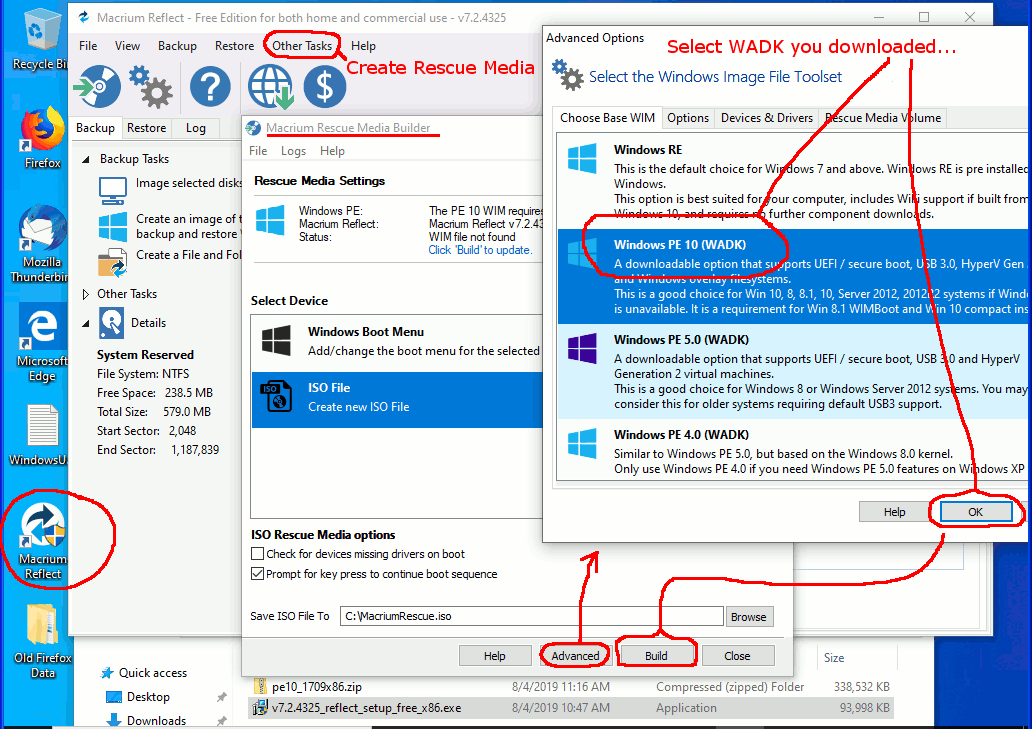This screenshot has height=729, width=1032.
Task: Click the blue question mark help icon
Action: pyautogui.click(x=210, y=86)
